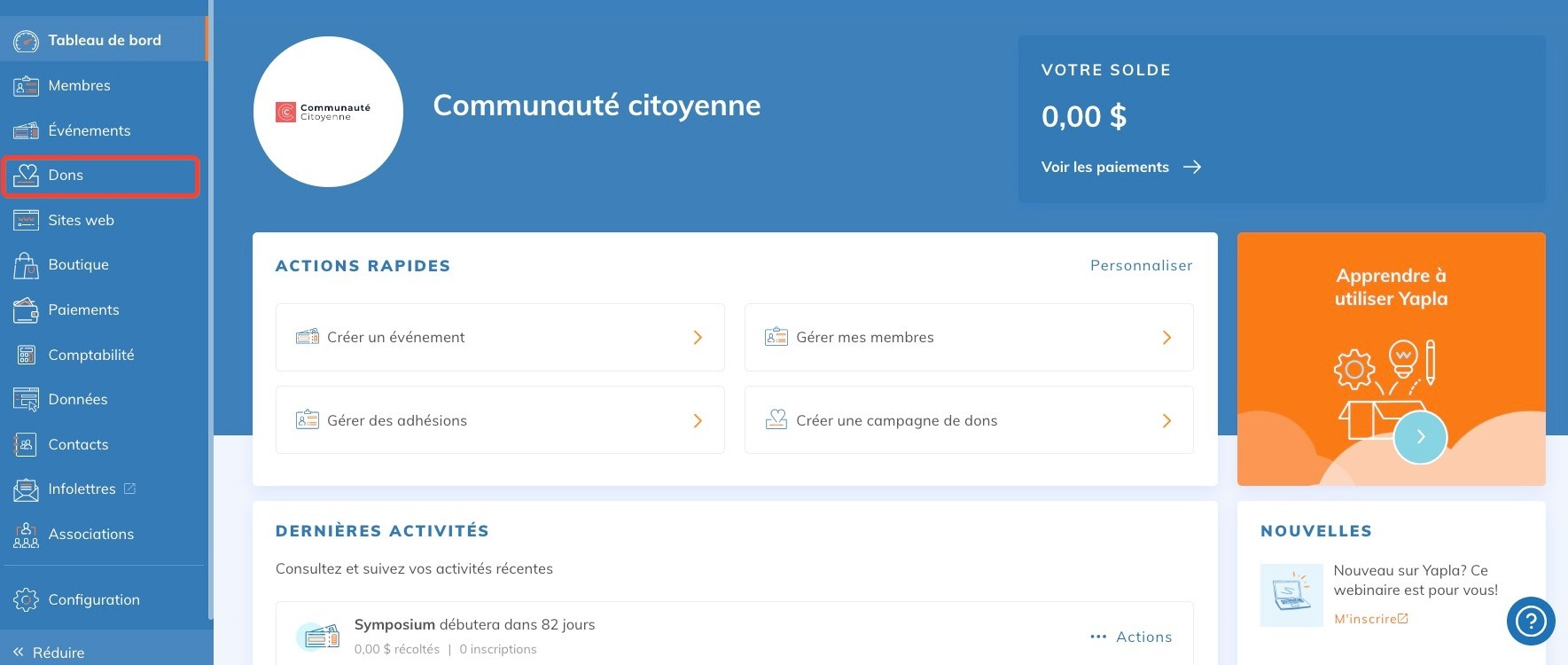This screenshot has height=665, width=1568.
Task: Select the Associations people icon
Action: (26, 535)
